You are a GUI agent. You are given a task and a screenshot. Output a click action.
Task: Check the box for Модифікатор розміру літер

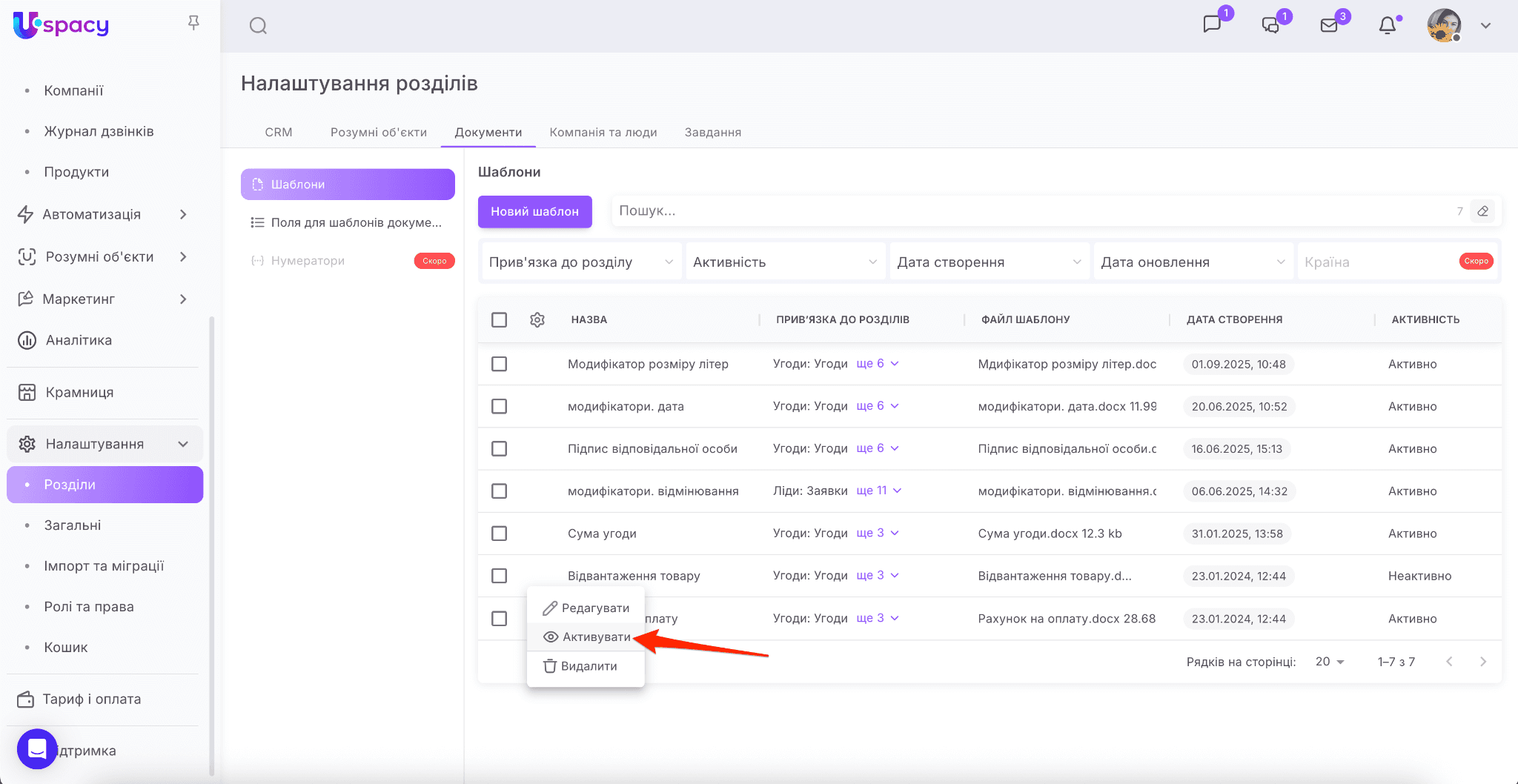tap(500, 364)
